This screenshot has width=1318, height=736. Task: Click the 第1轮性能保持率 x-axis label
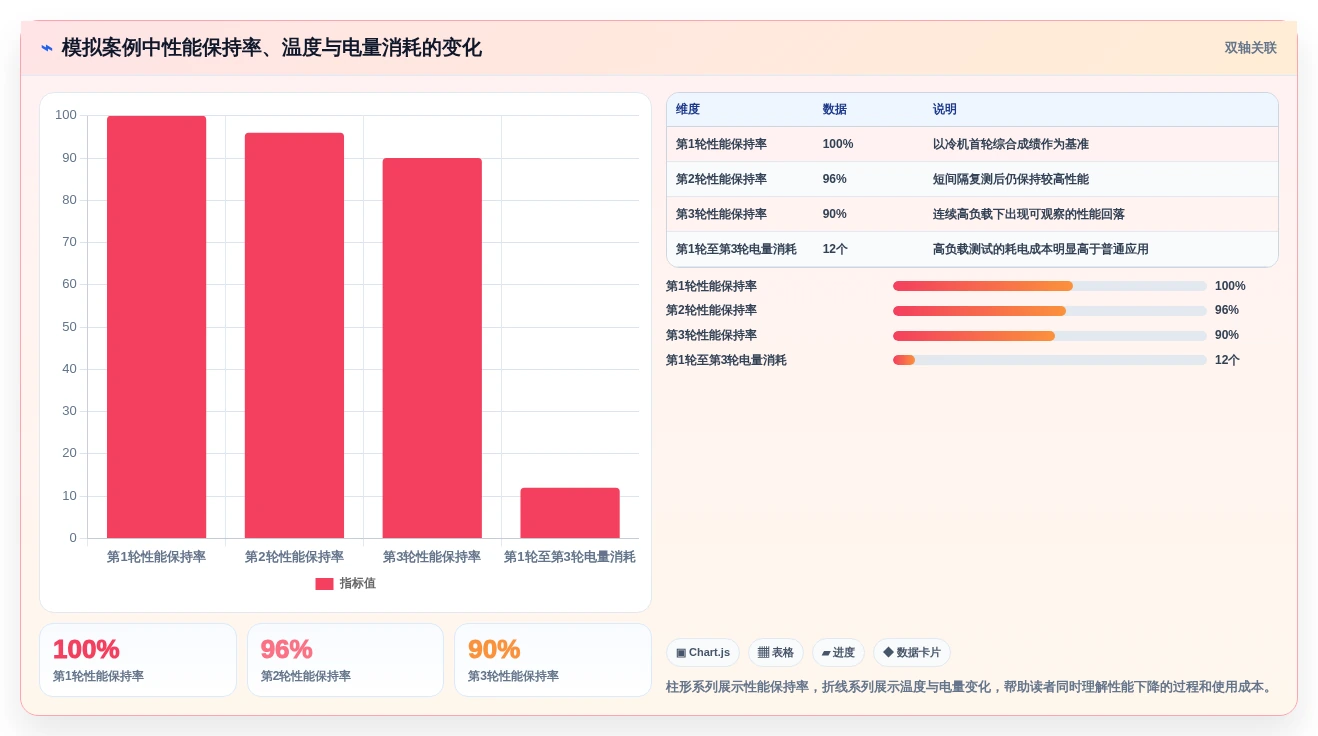(x=156, y=557)
